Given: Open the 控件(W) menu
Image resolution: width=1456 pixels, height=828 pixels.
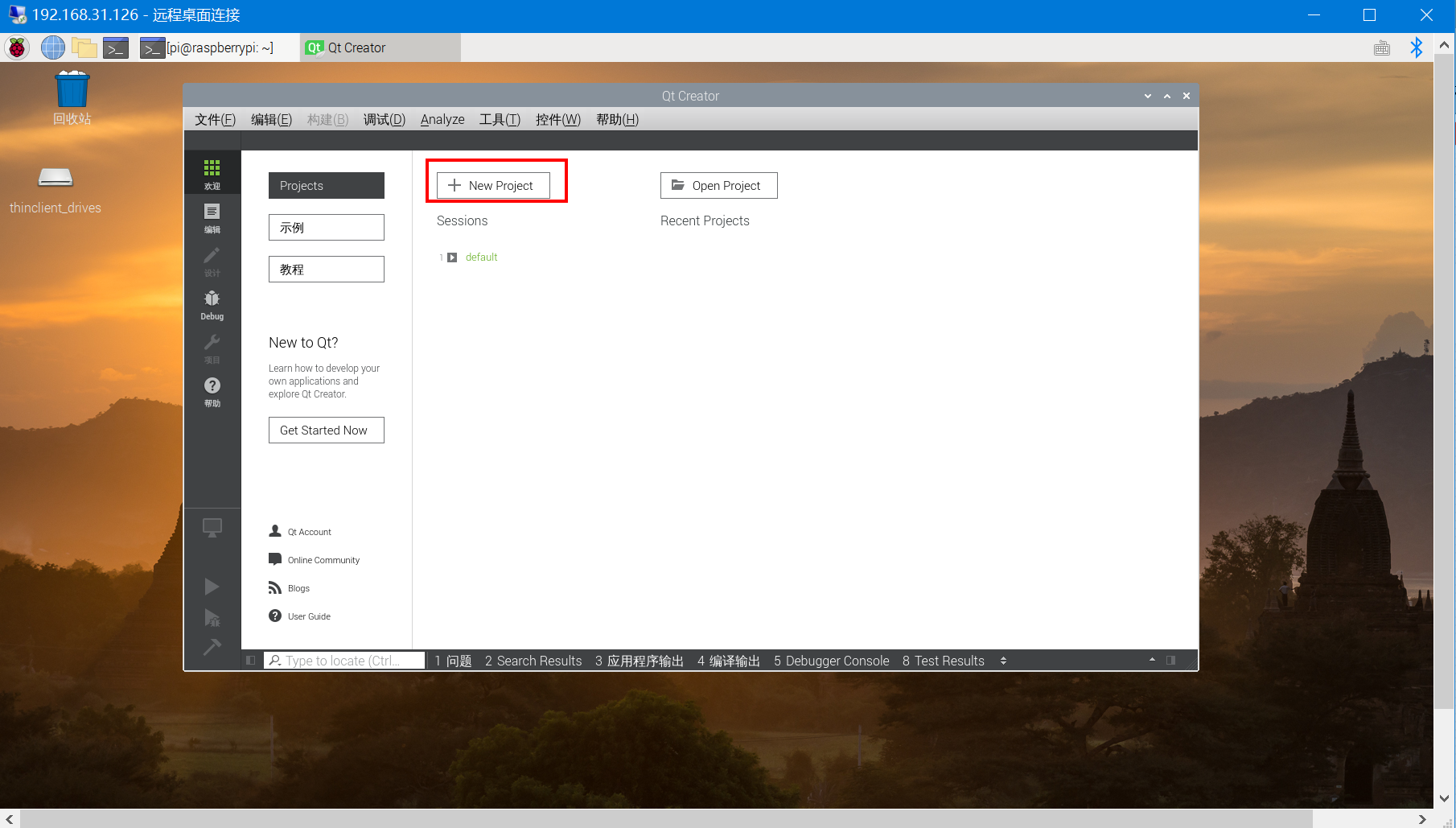Looking at the screenshot, I should pyautogui.click(x=557, y=119).
